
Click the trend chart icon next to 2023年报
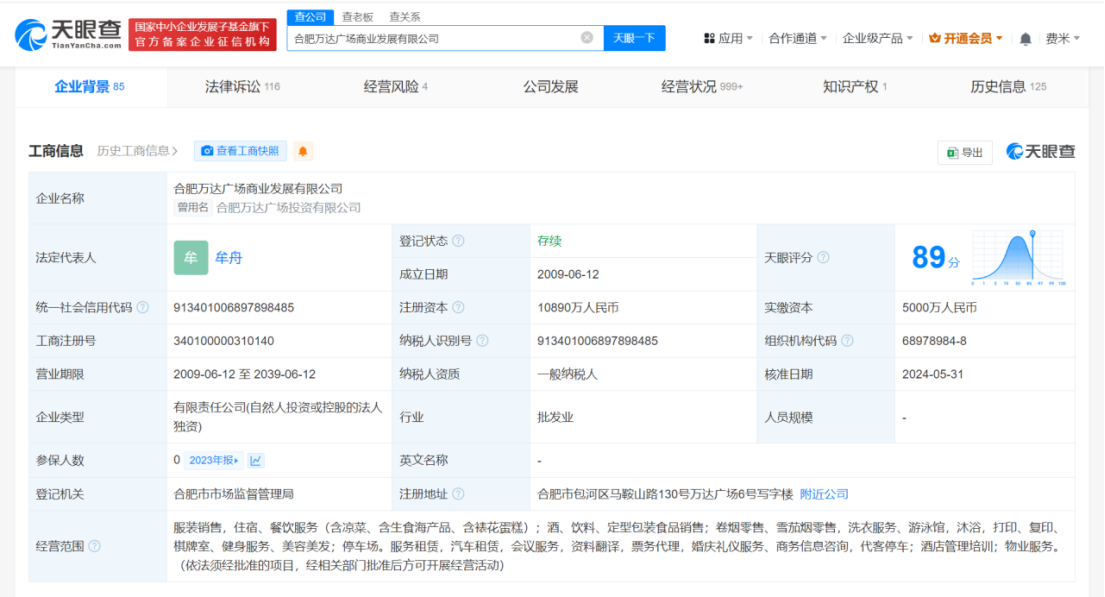coord(257,460)
